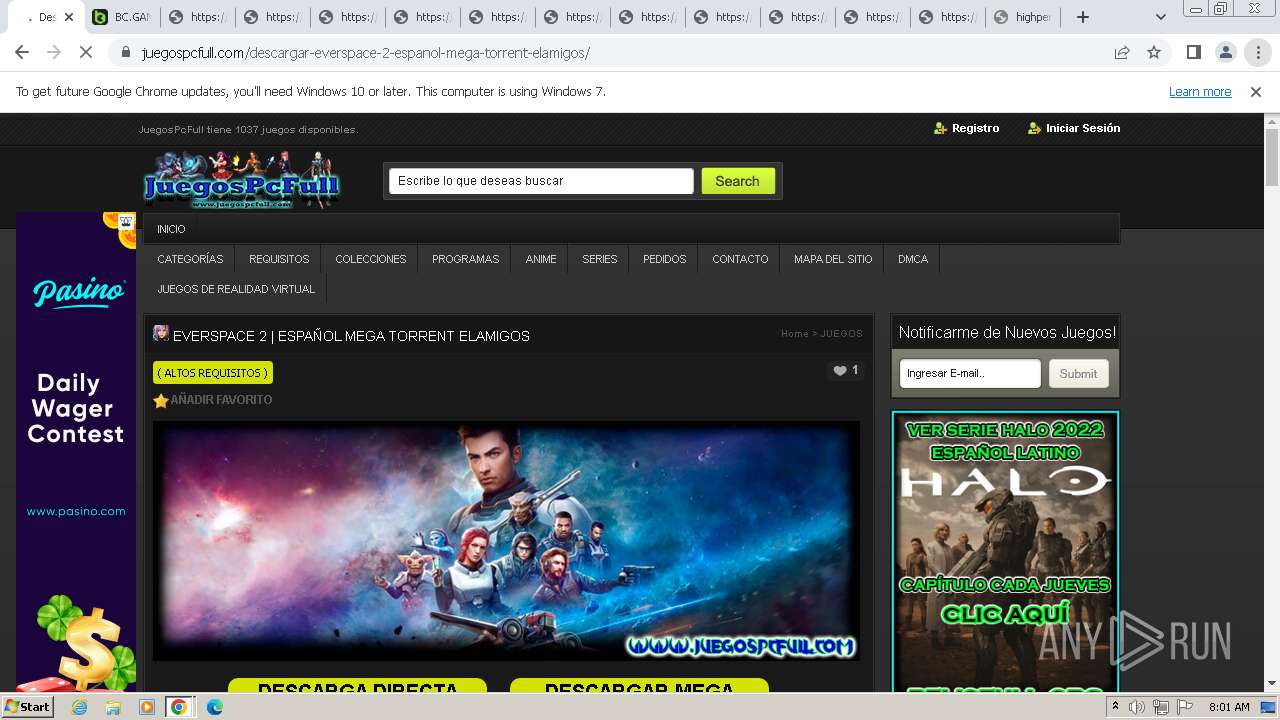
Task: Click DESCARGAR MEGA button
Action: tap(639, 687)
